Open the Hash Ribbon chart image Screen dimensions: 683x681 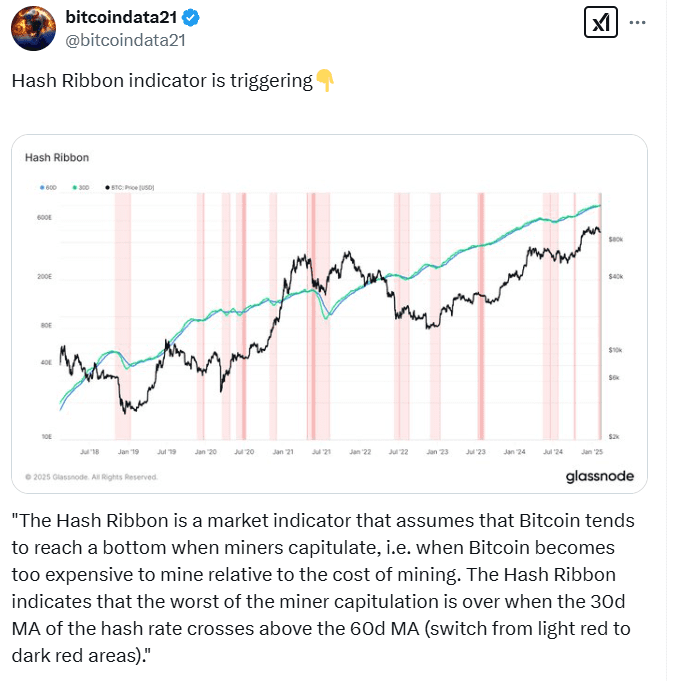(x=330, y=320)
